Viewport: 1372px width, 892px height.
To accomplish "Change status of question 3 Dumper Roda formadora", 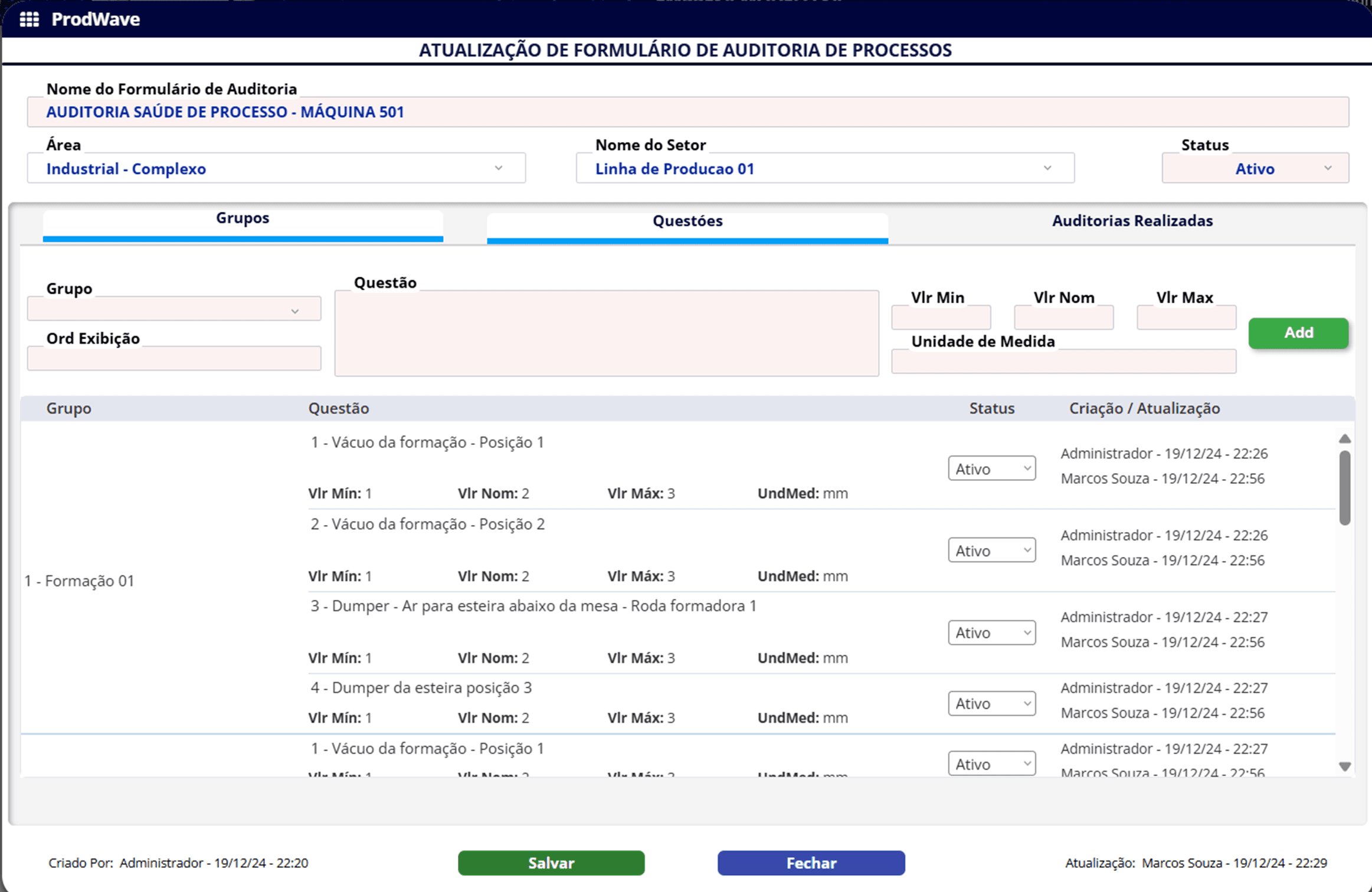I will pyautogui.click(x=991, y=632).
